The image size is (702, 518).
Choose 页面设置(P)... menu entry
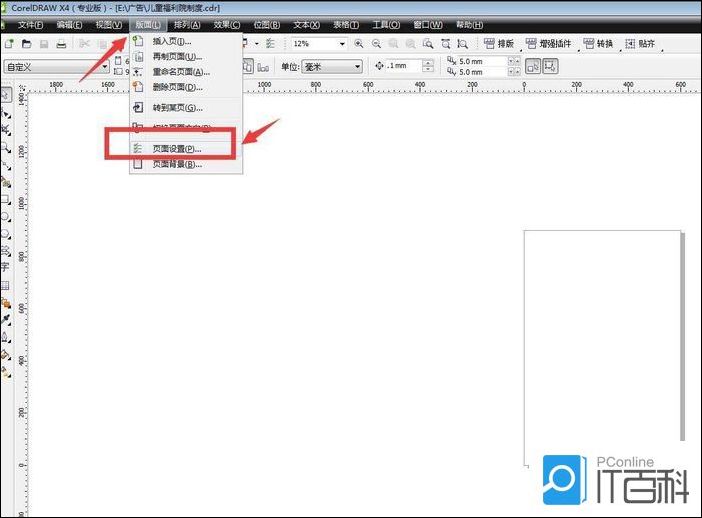pos(186,149)
